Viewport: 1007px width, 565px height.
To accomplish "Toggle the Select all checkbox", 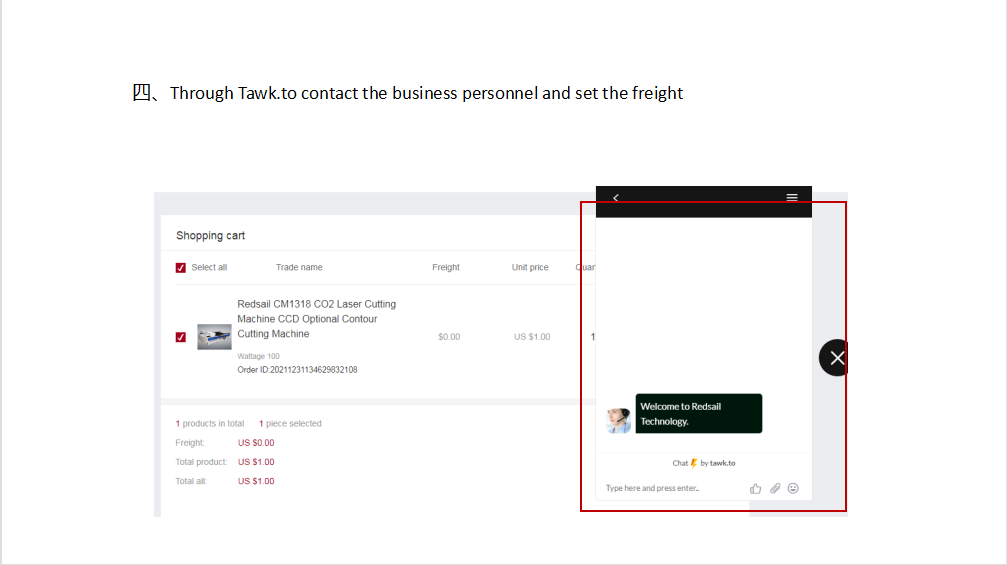I will pyautogui.click(x=181, y=268).
